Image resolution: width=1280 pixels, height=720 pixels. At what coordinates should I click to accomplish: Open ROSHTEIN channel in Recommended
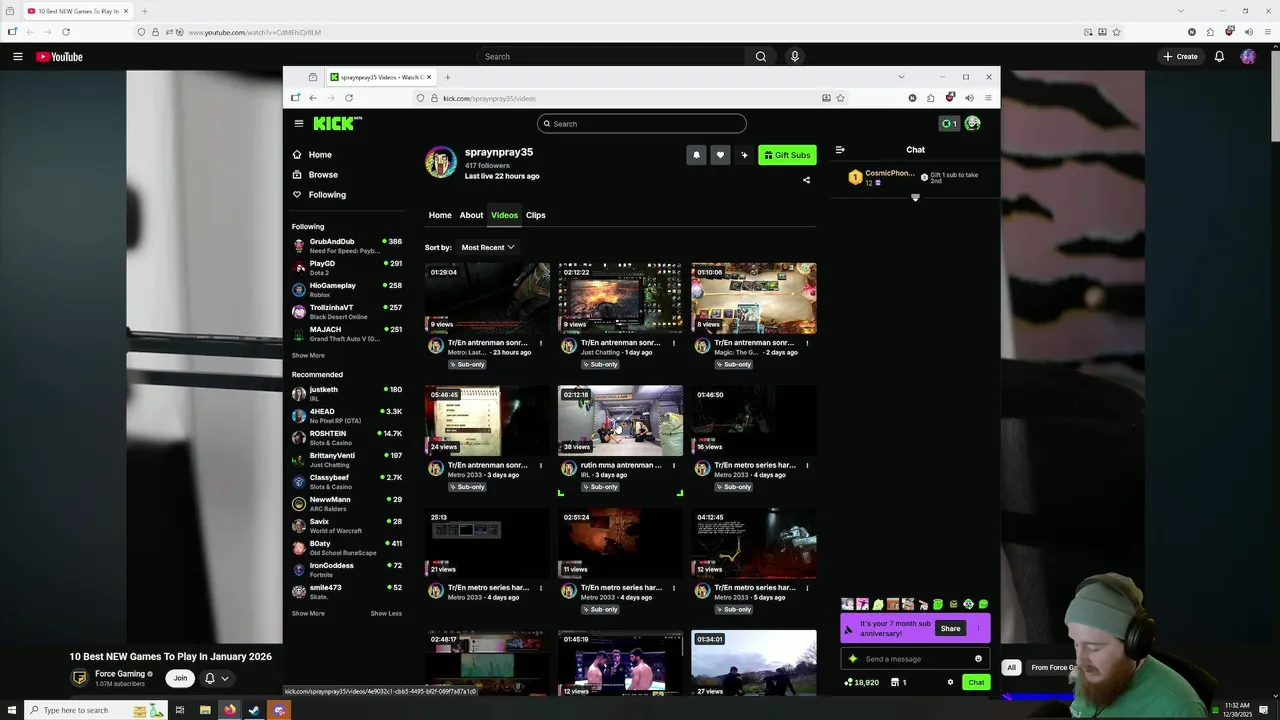[347, 438]
